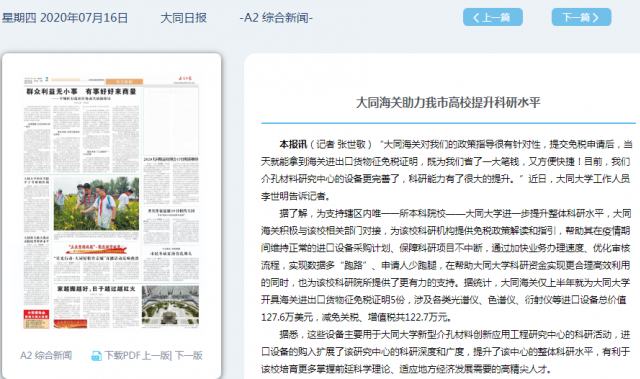Click the orange section tab on the thumbnail
The height and width of the screenshot is (379, 640).
click(x=124, y=82)
